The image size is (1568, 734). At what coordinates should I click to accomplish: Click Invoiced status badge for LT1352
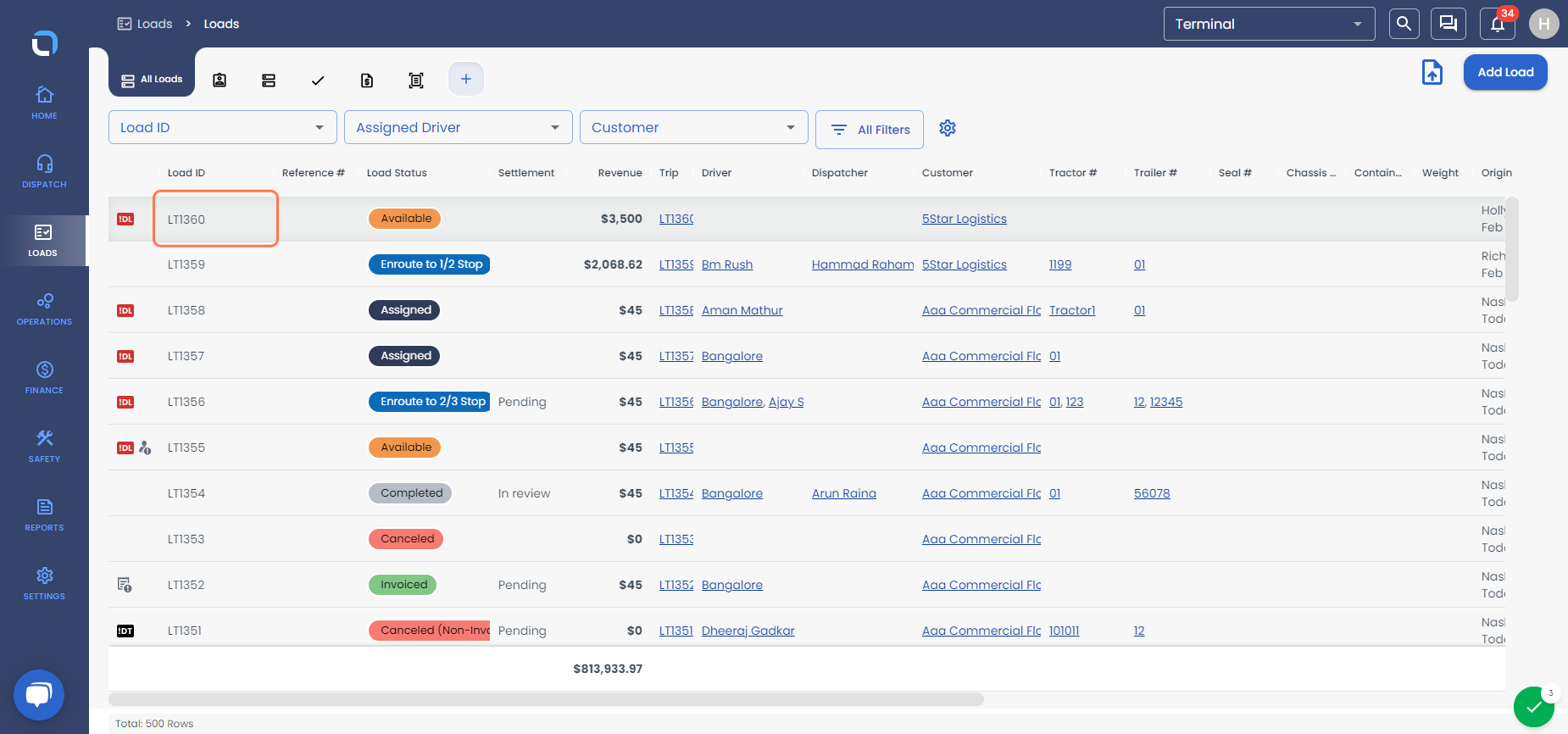(403, 585)
